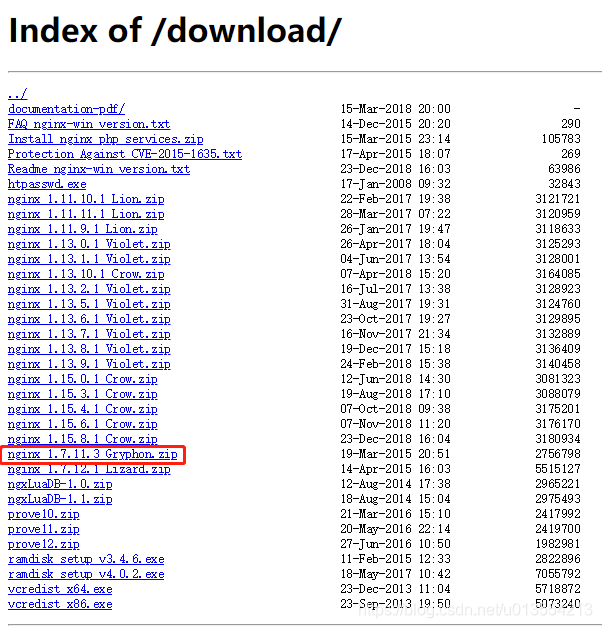The height and width of the screenshot is (628, 602).
Task: Download nginx 1.15.3.1 Crow.zip
Action: pyautogui.click(x=83, y=395)
